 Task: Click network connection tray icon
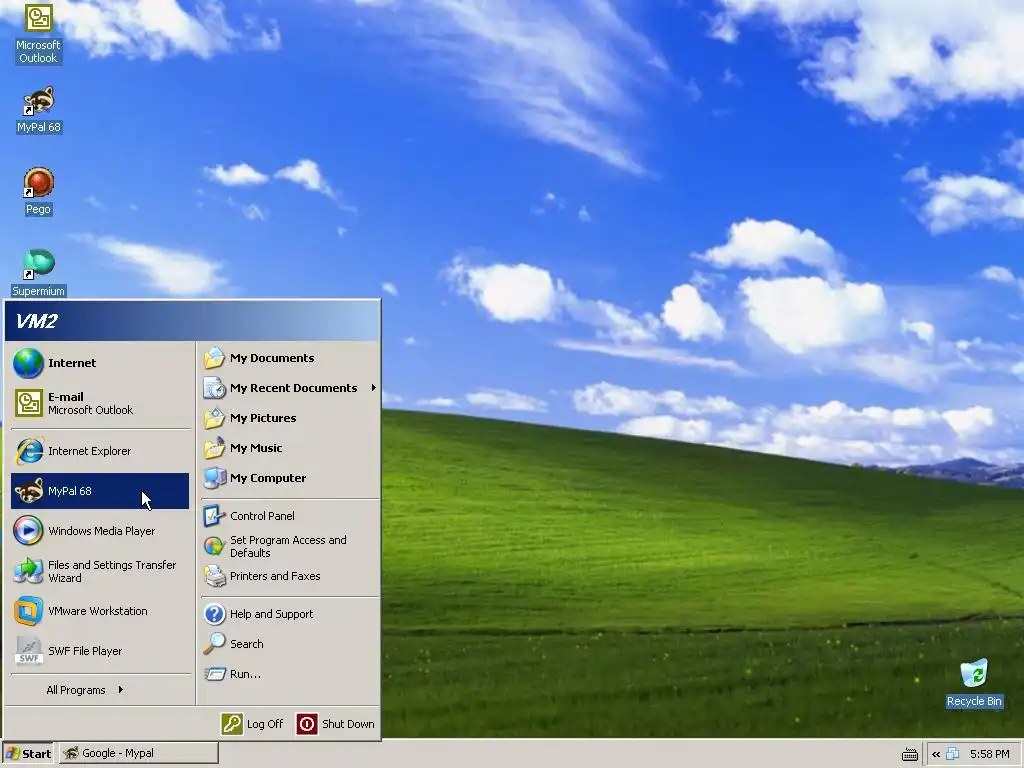click(x=953, y=754)
